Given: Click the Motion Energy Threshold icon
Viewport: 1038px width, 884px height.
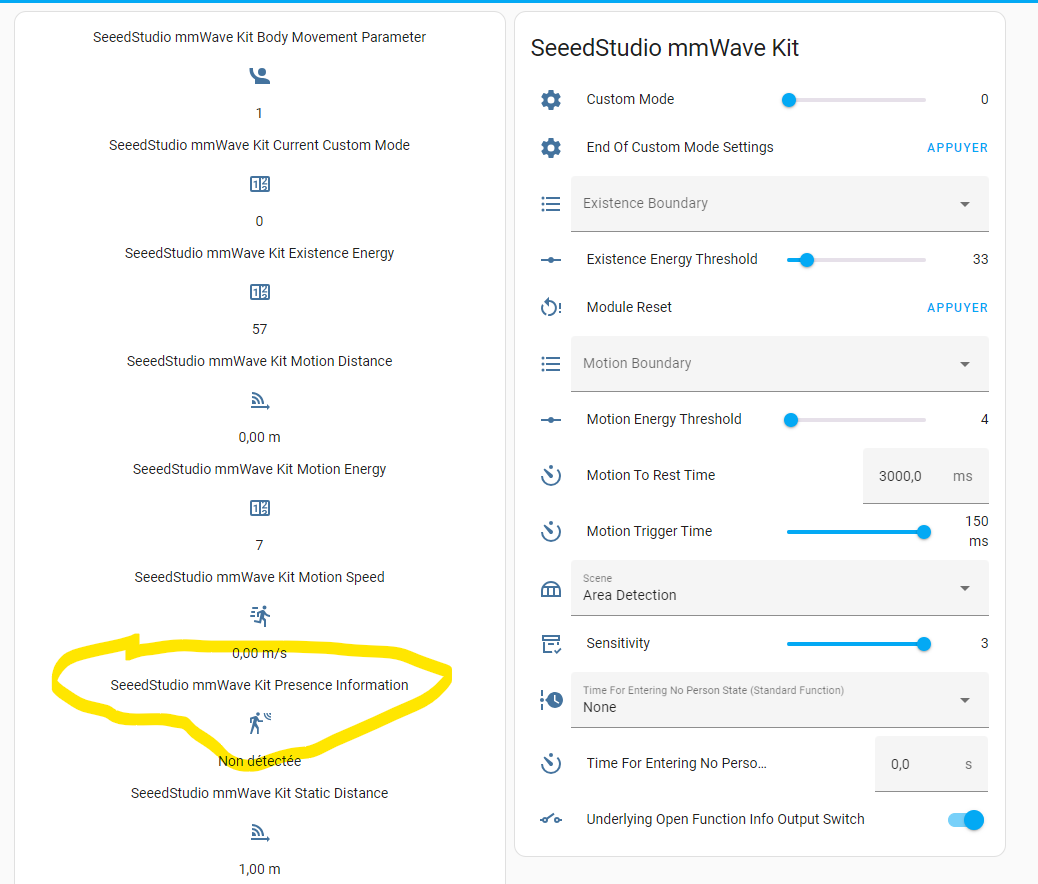Looking at the screenshot, I should [551, 420].
